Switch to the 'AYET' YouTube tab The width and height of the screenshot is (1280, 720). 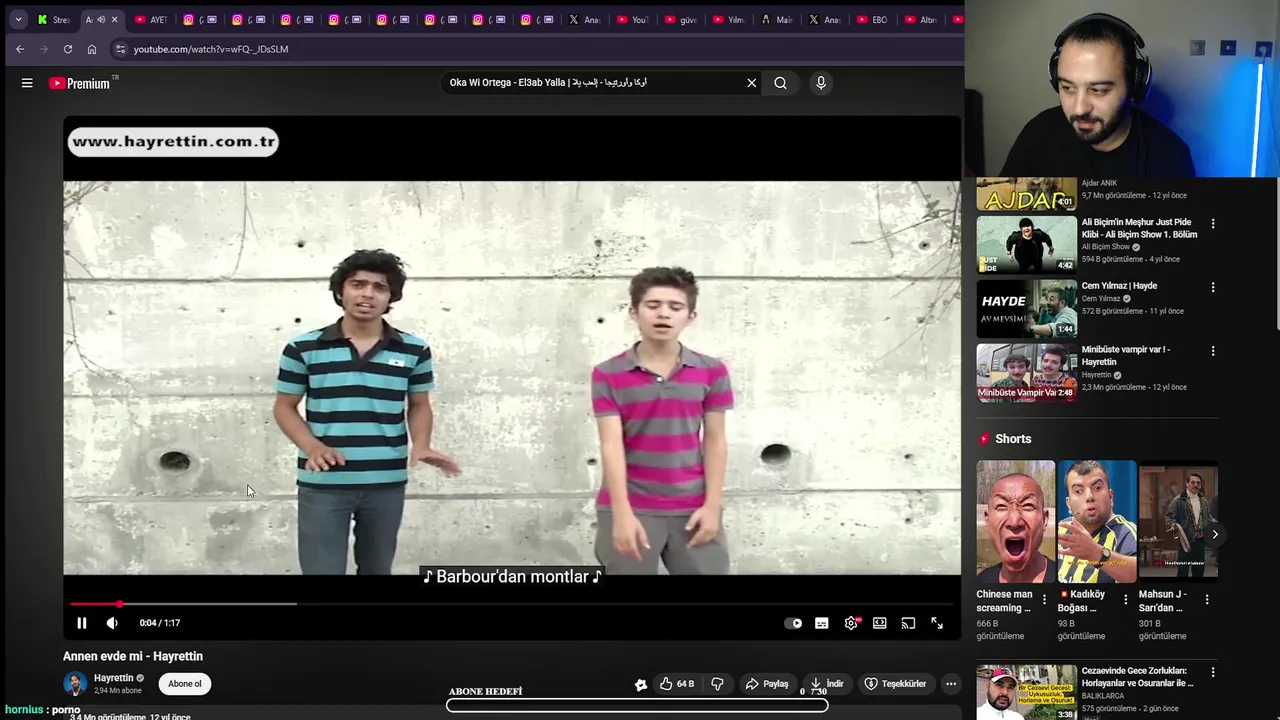point(150,20)
